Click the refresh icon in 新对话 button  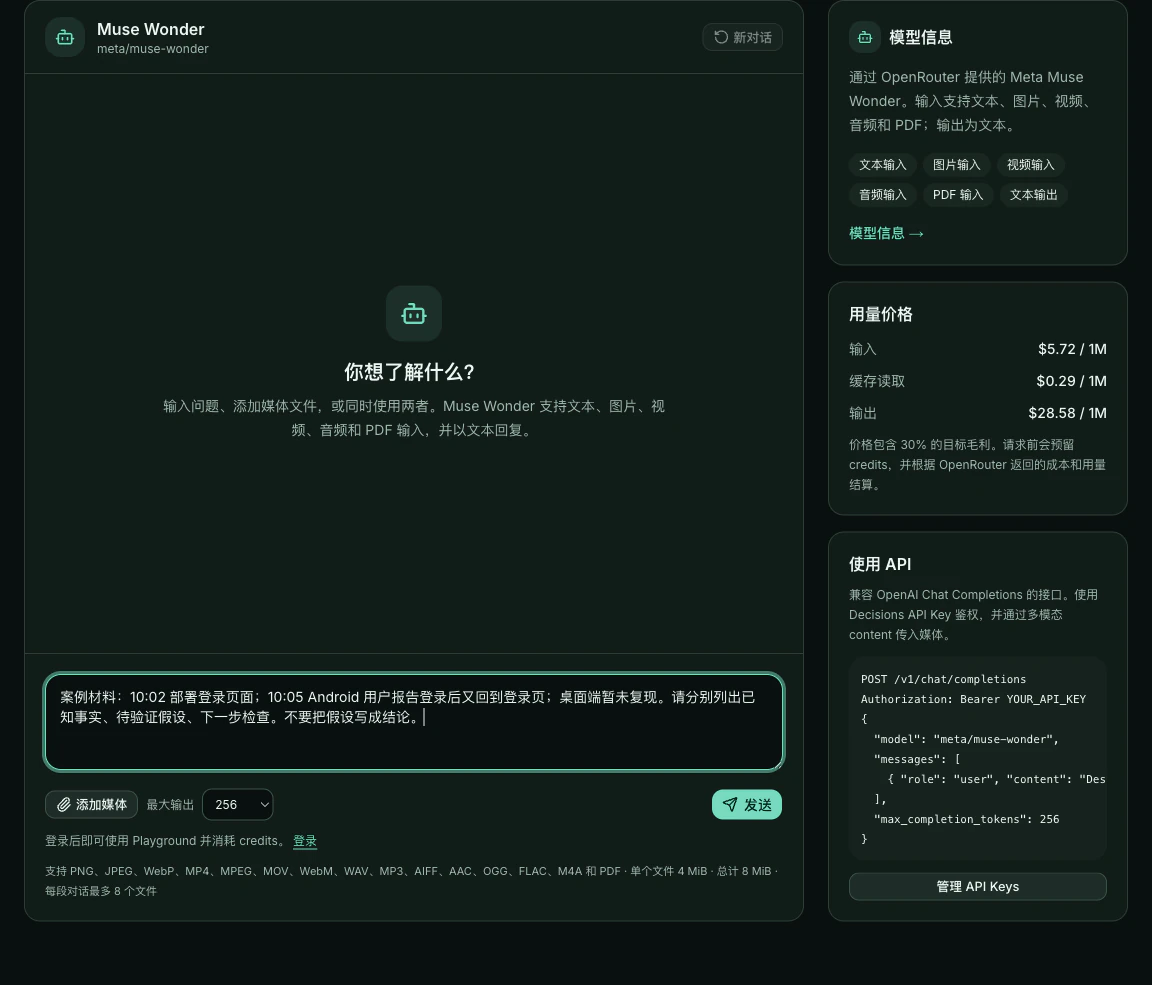[x=721, y=37]
